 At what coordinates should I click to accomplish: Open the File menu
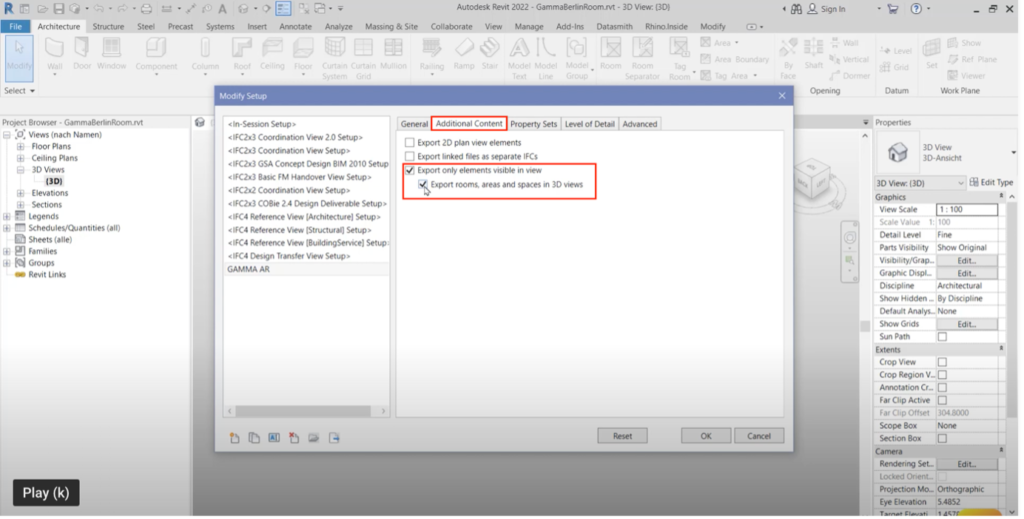tap(15, 27)
